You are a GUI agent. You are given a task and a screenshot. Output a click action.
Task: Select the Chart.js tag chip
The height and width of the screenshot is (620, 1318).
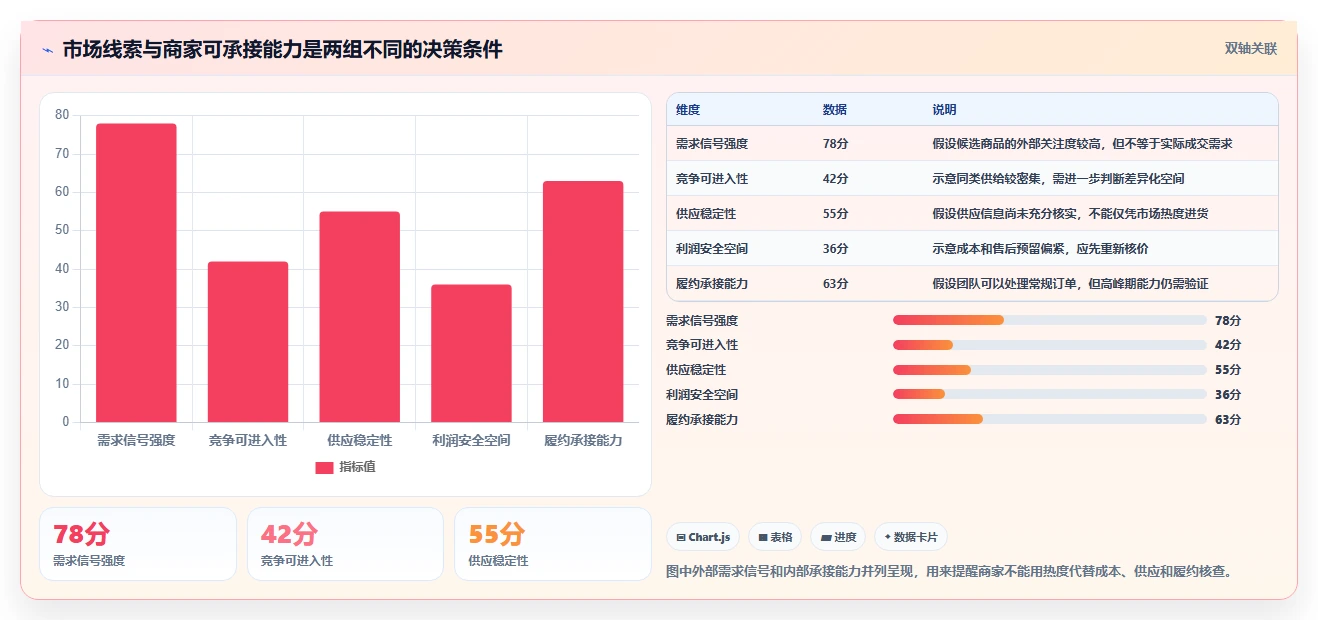tap(704, 537)
